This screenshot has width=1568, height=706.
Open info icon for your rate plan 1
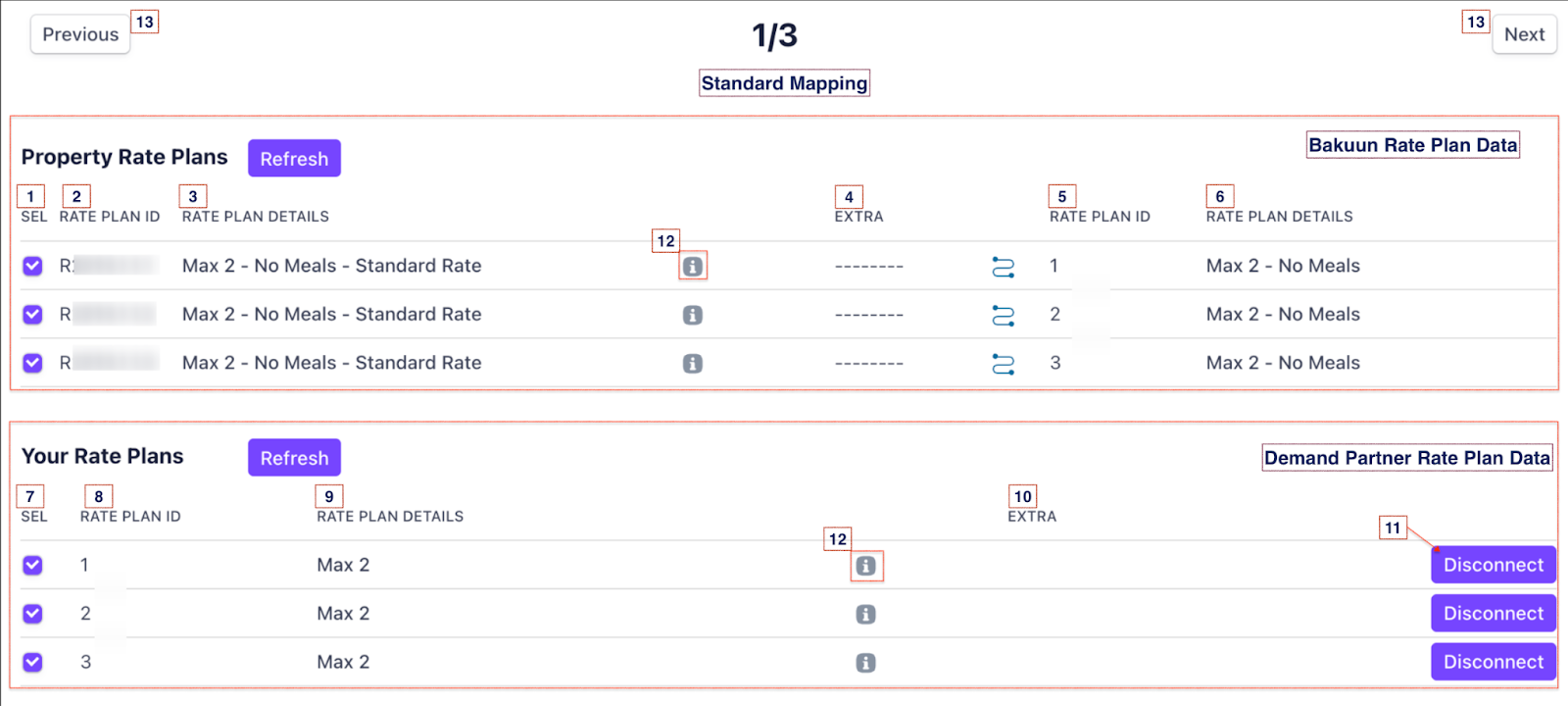point(865,566)
